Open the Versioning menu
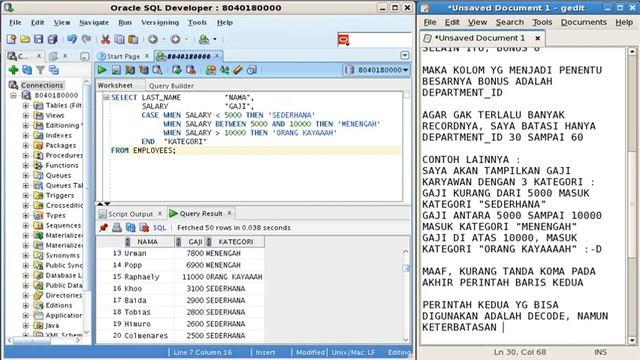 click(x=160, y=22)
